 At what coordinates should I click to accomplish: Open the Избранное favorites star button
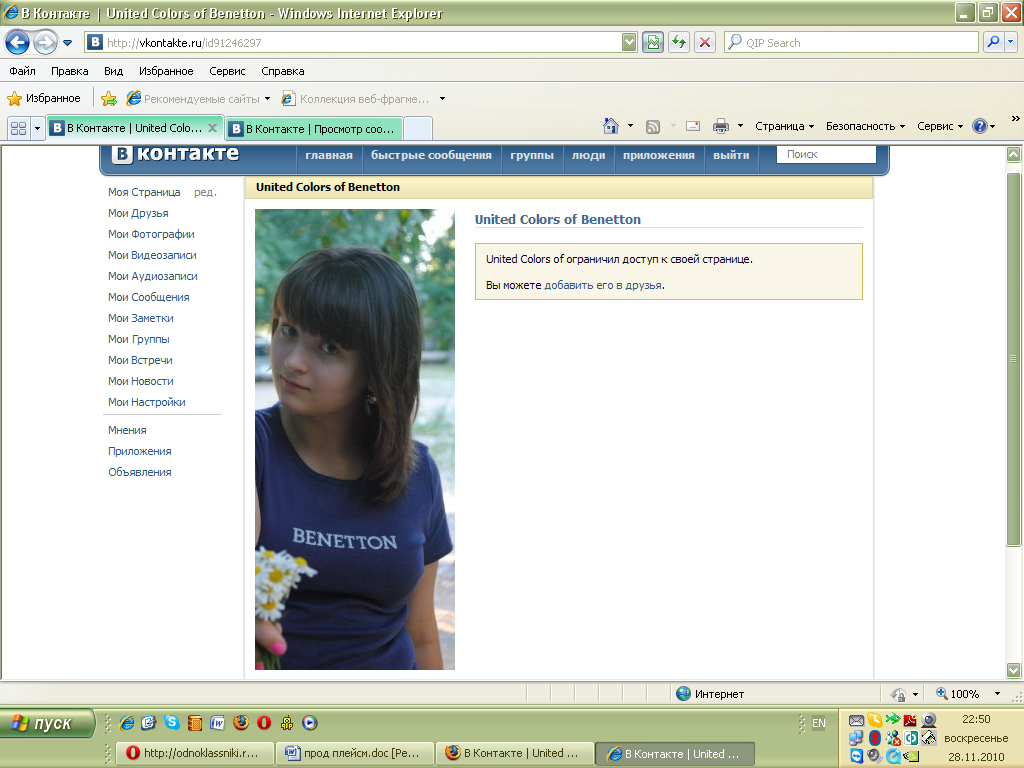tap(44, 99)
